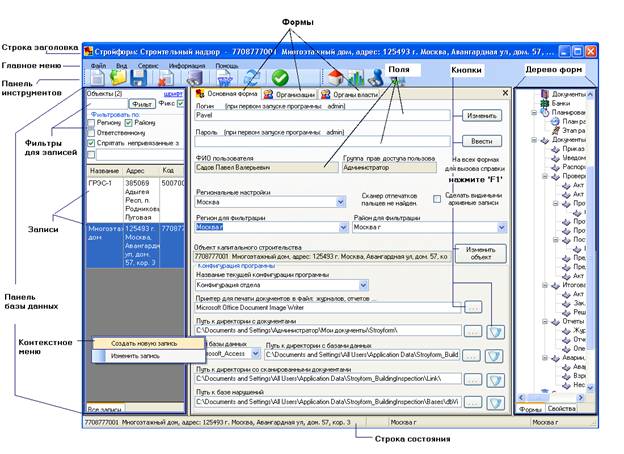Choose Создать новую запись in context menu
Screen dimensions: 624x454
point(148,343)
